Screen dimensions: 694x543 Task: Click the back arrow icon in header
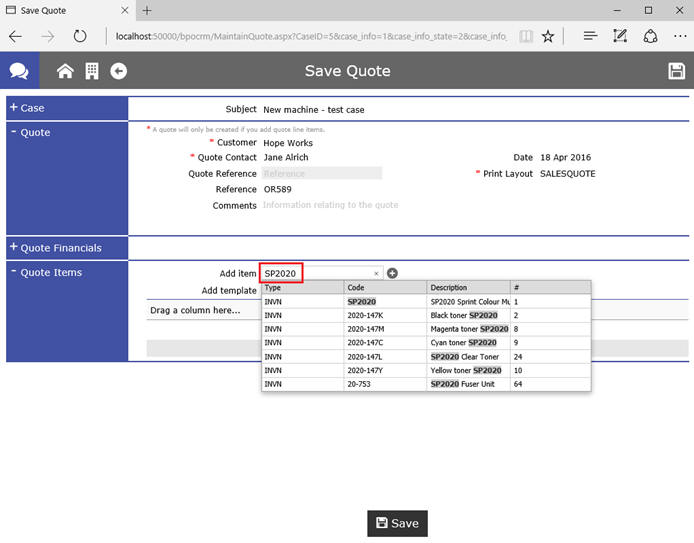[x=118, y=71]
